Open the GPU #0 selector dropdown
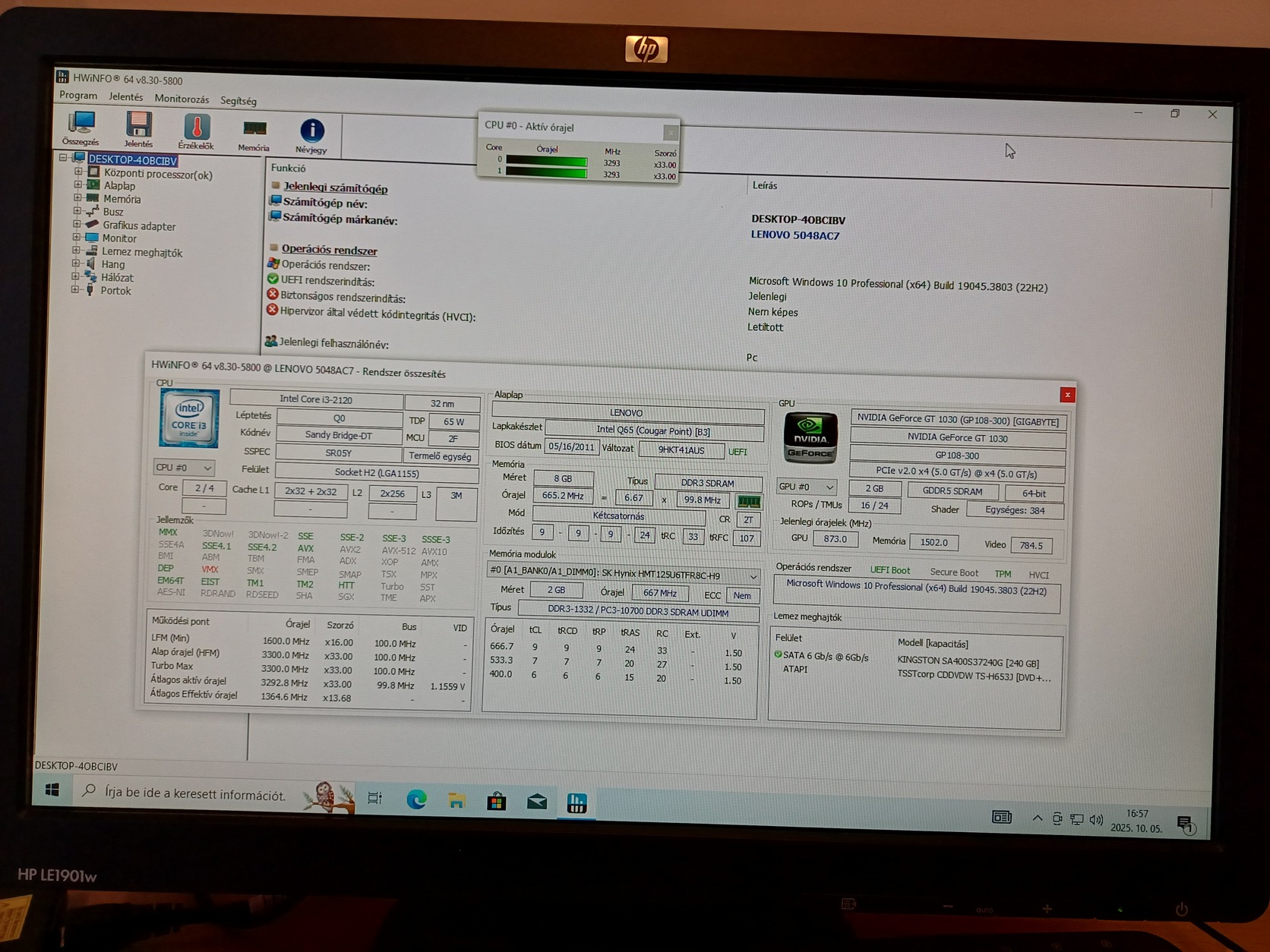 pos(806,487)
